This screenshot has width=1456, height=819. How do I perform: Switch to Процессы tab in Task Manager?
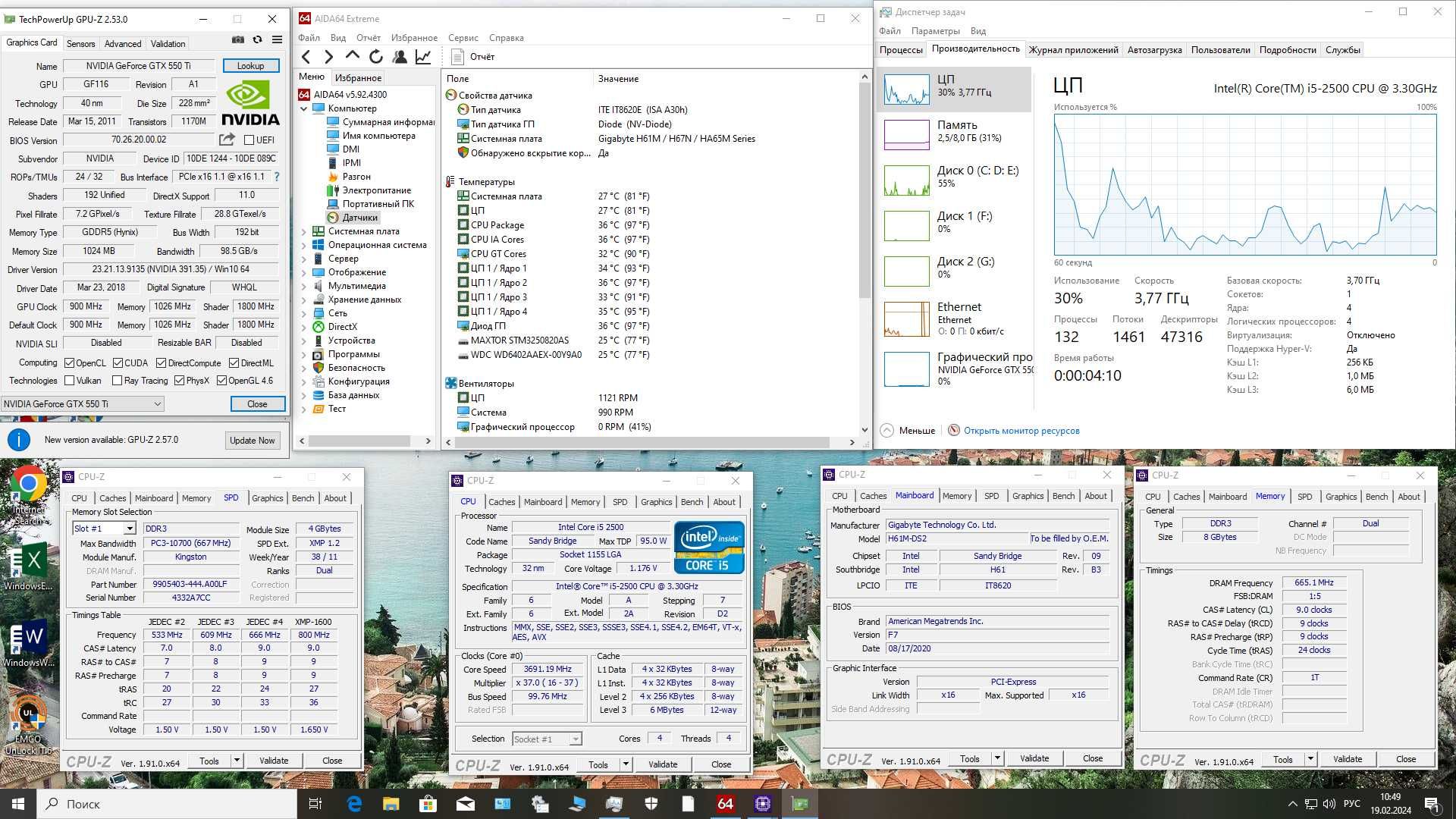901,50
